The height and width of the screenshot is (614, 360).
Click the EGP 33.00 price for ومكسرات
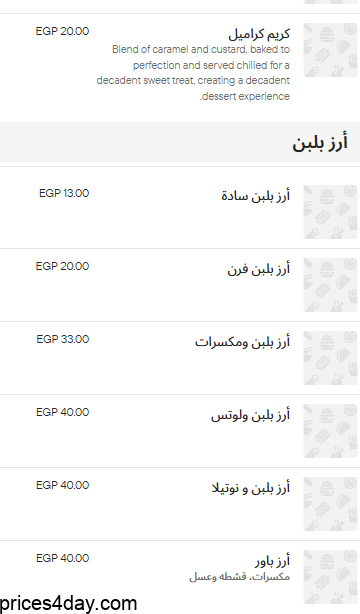[63, 339]
